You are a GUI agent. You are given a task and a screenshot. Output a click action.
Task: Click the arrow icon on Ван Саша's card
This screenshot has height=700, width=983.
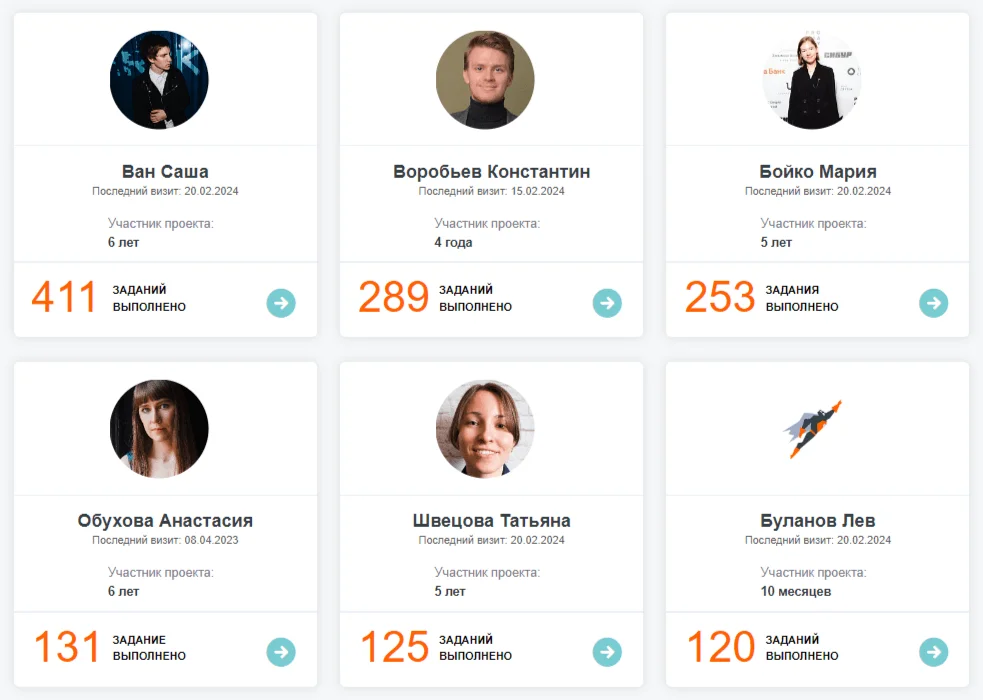281,302
